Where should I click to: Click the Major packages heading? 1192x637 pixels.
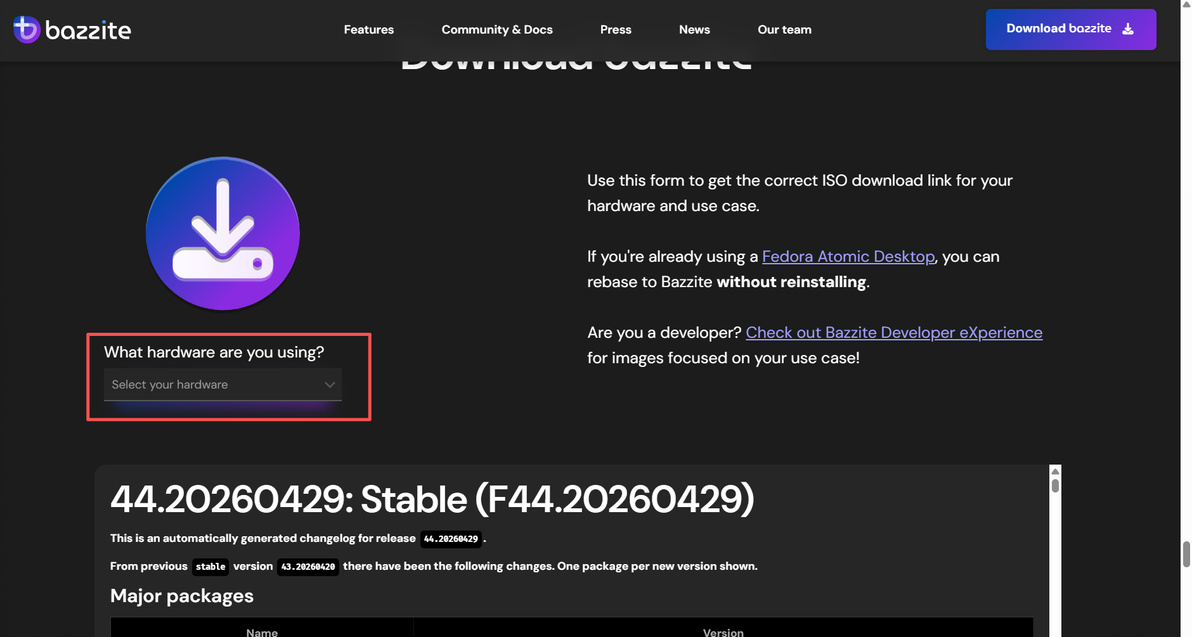[182, 596]
